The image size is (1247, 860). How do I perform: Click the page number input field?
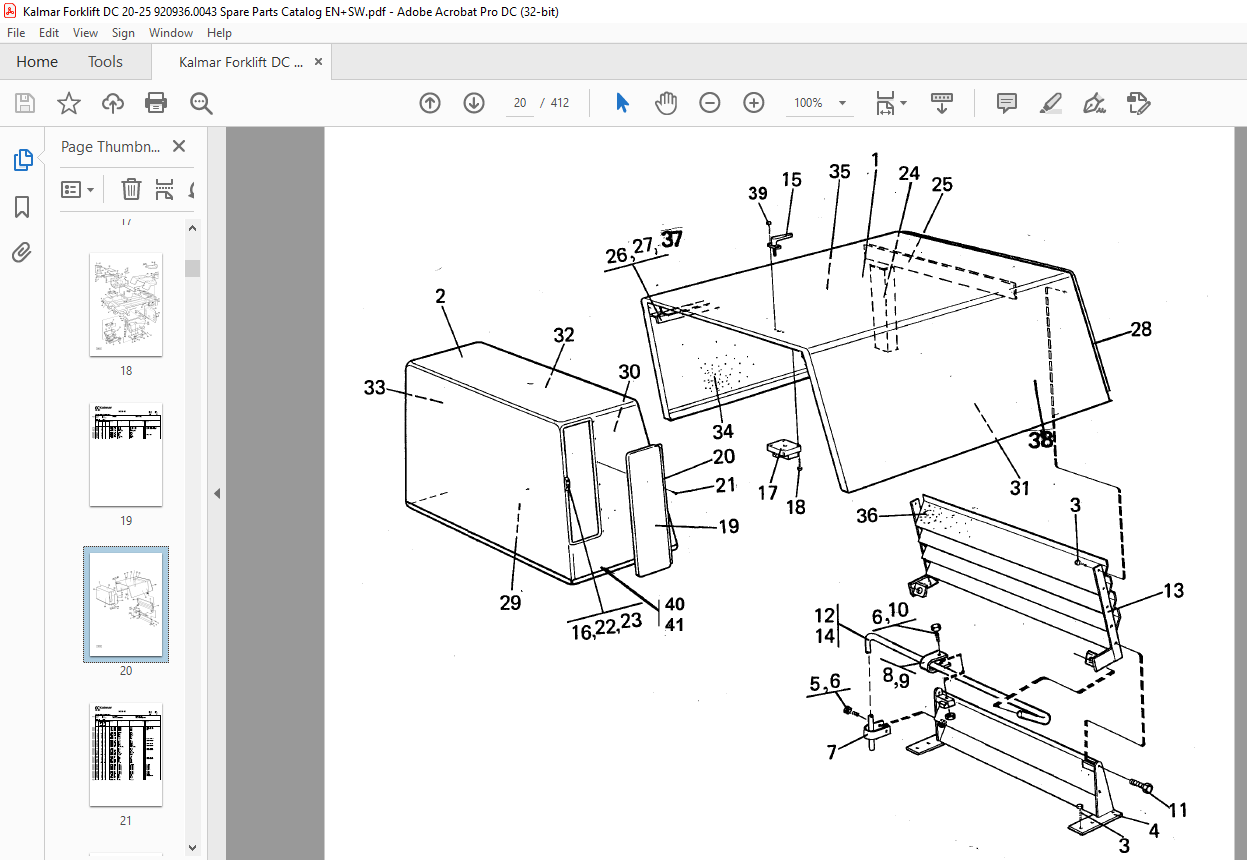click(520, 103)
